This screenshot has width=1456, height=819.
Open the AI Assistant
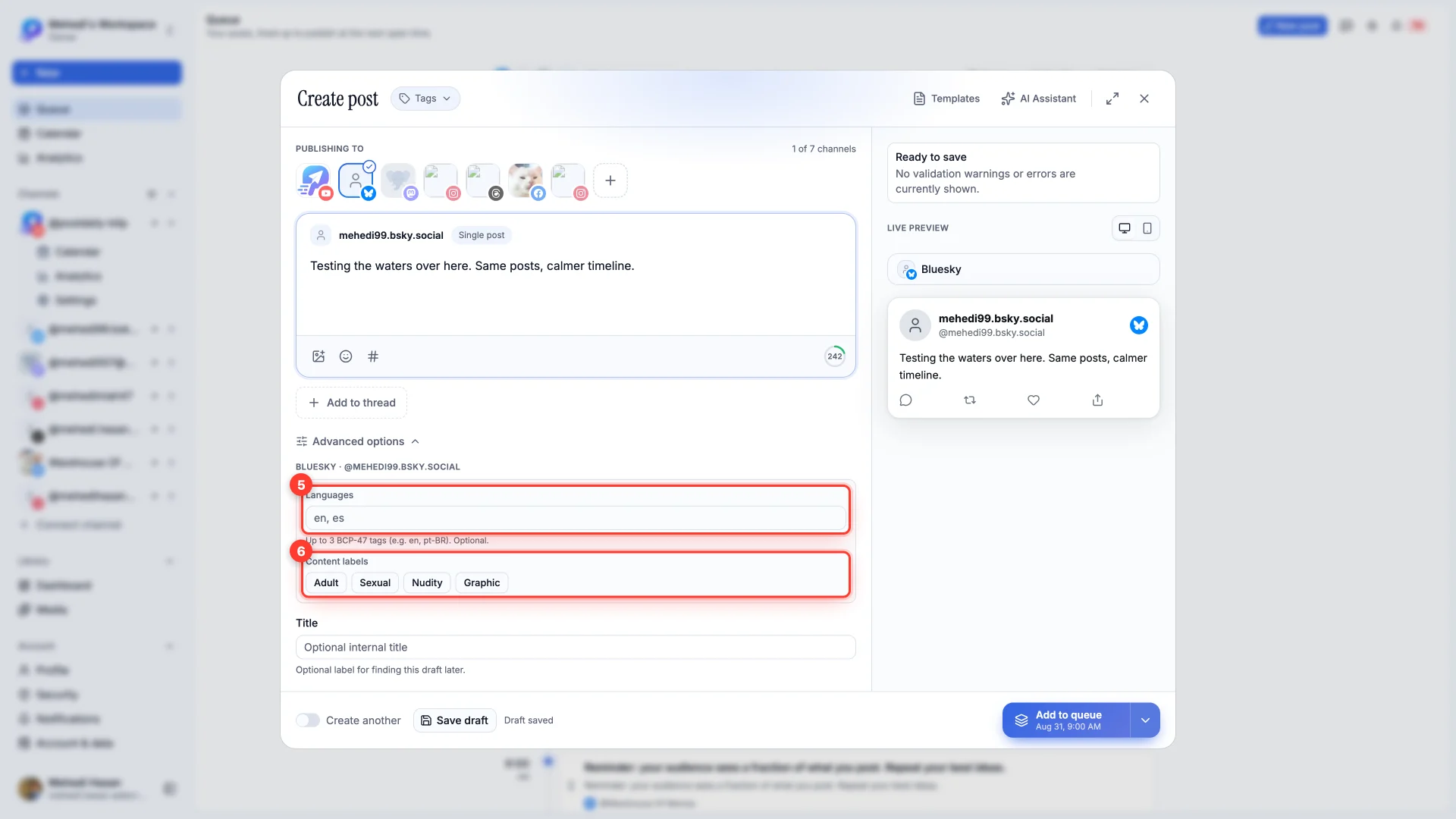(x=1038, y=99)
